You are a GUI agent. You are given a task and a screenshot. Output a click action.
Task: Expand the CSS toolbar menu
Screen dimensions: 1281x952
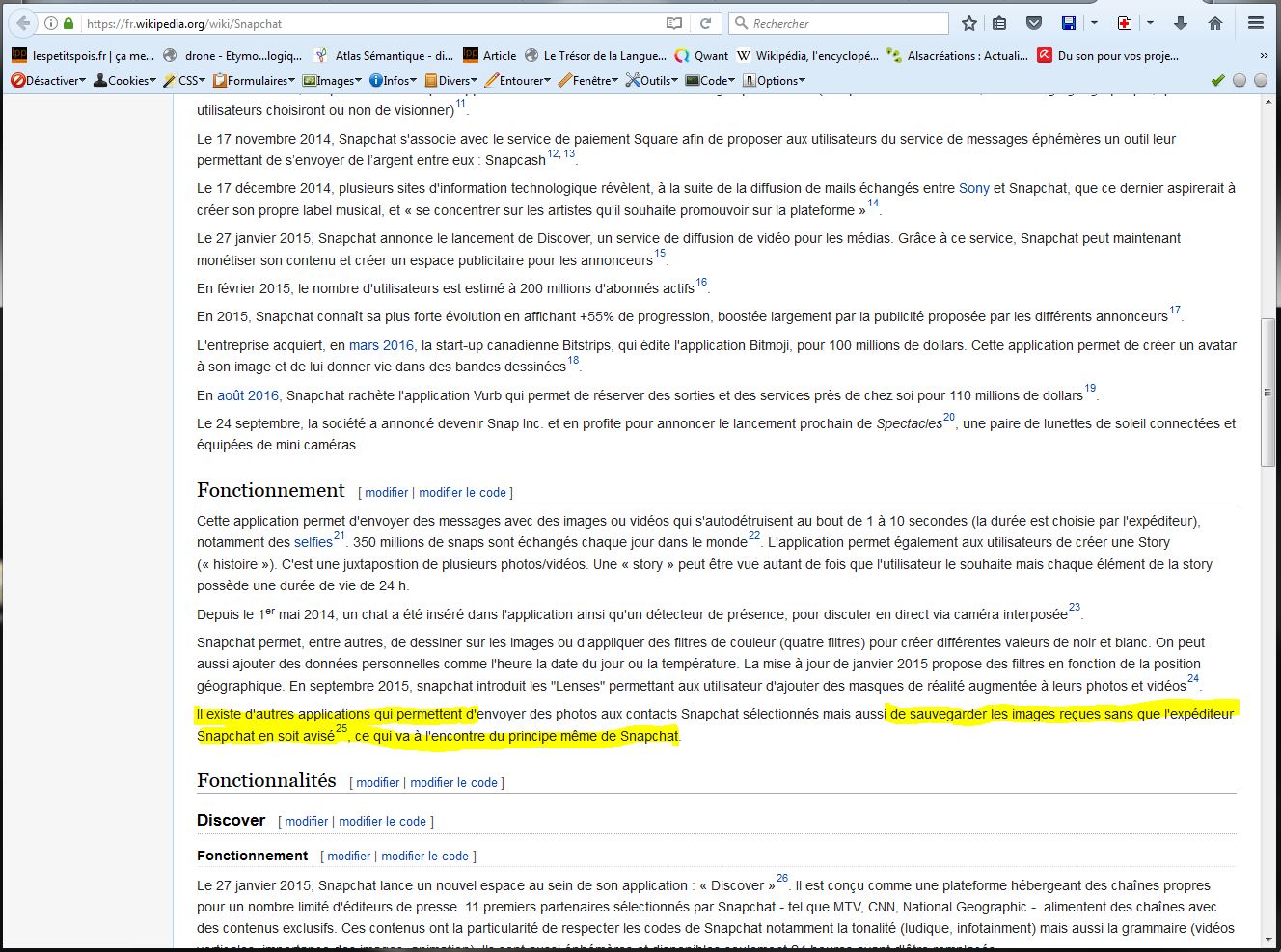(183, 81)
